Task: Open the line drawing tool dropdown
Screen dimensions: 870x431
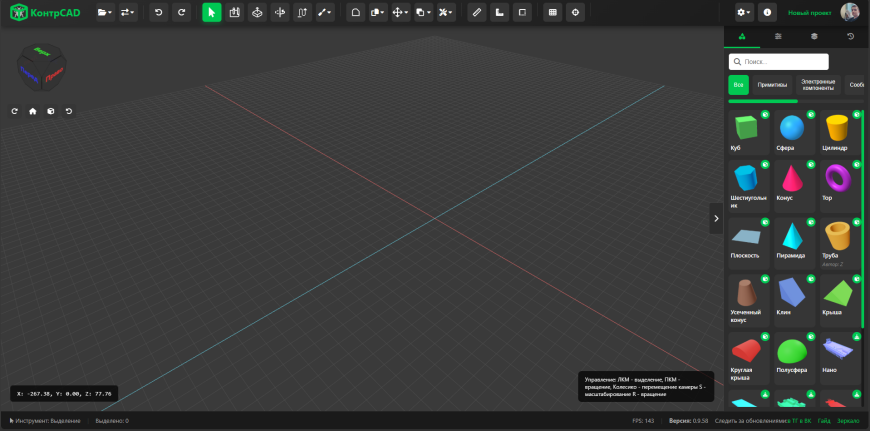Action: click(x=325, y=12)
